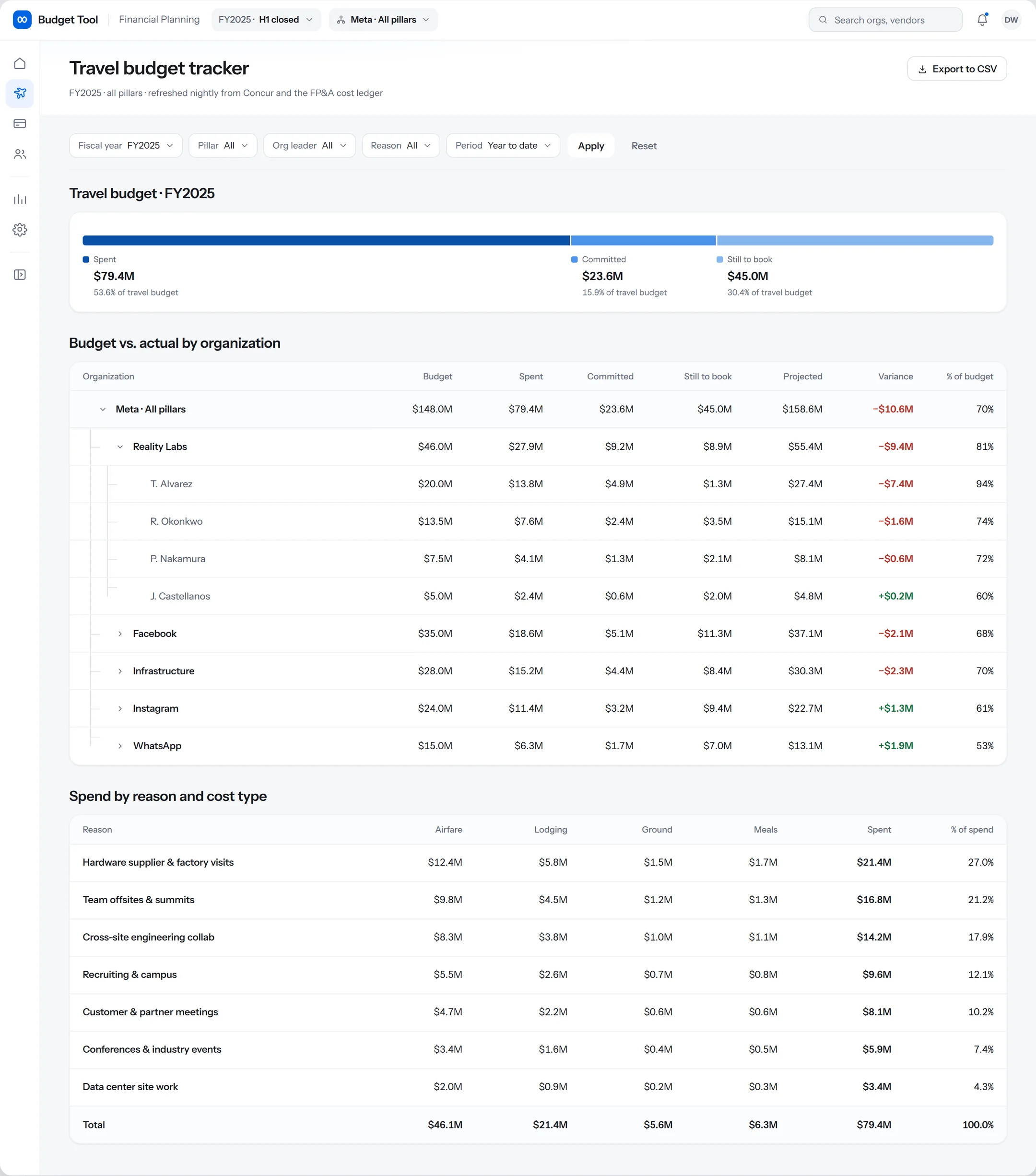Open the Fiscal year FY2025 filter

[x=125, y=146]
